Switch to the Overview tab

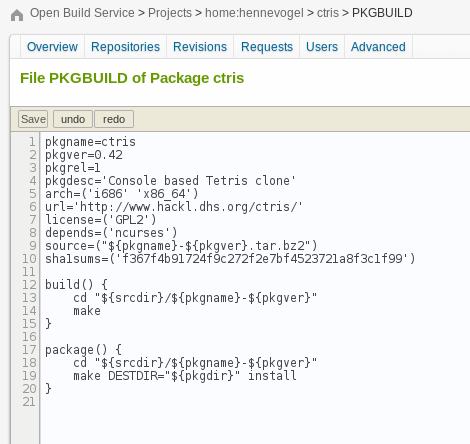[52, 47]
